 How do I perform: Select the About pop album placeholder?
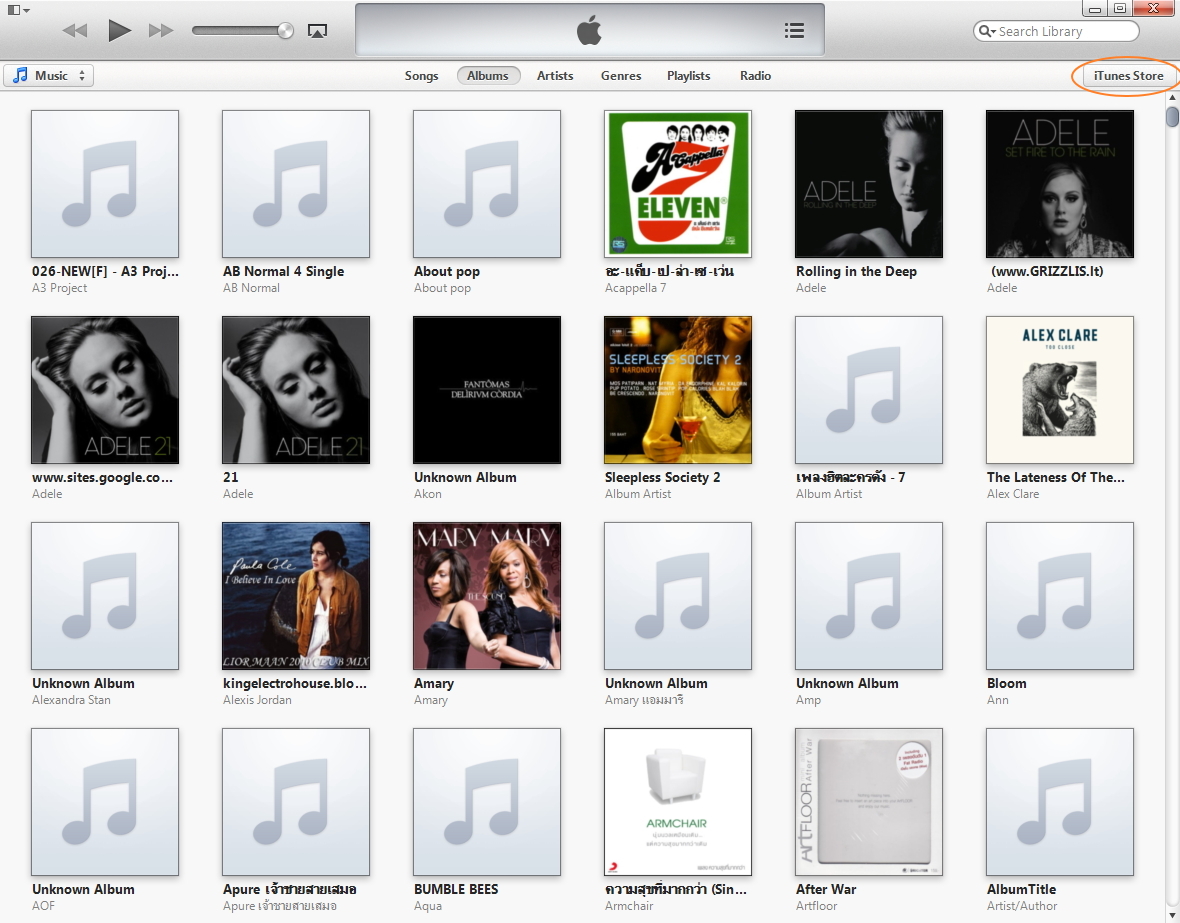click(487, 184)
